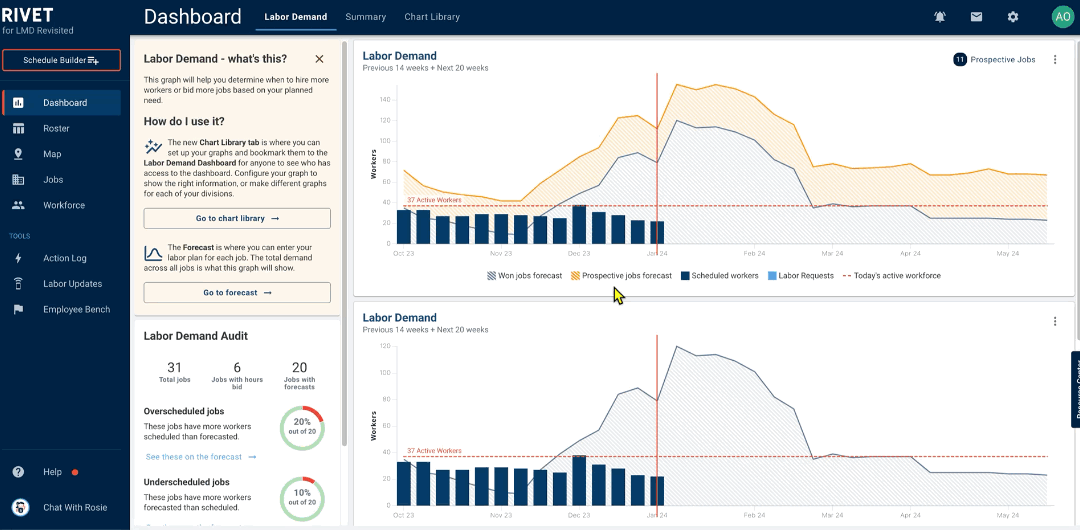Click the Labor Requests legend color swatch

772,276
